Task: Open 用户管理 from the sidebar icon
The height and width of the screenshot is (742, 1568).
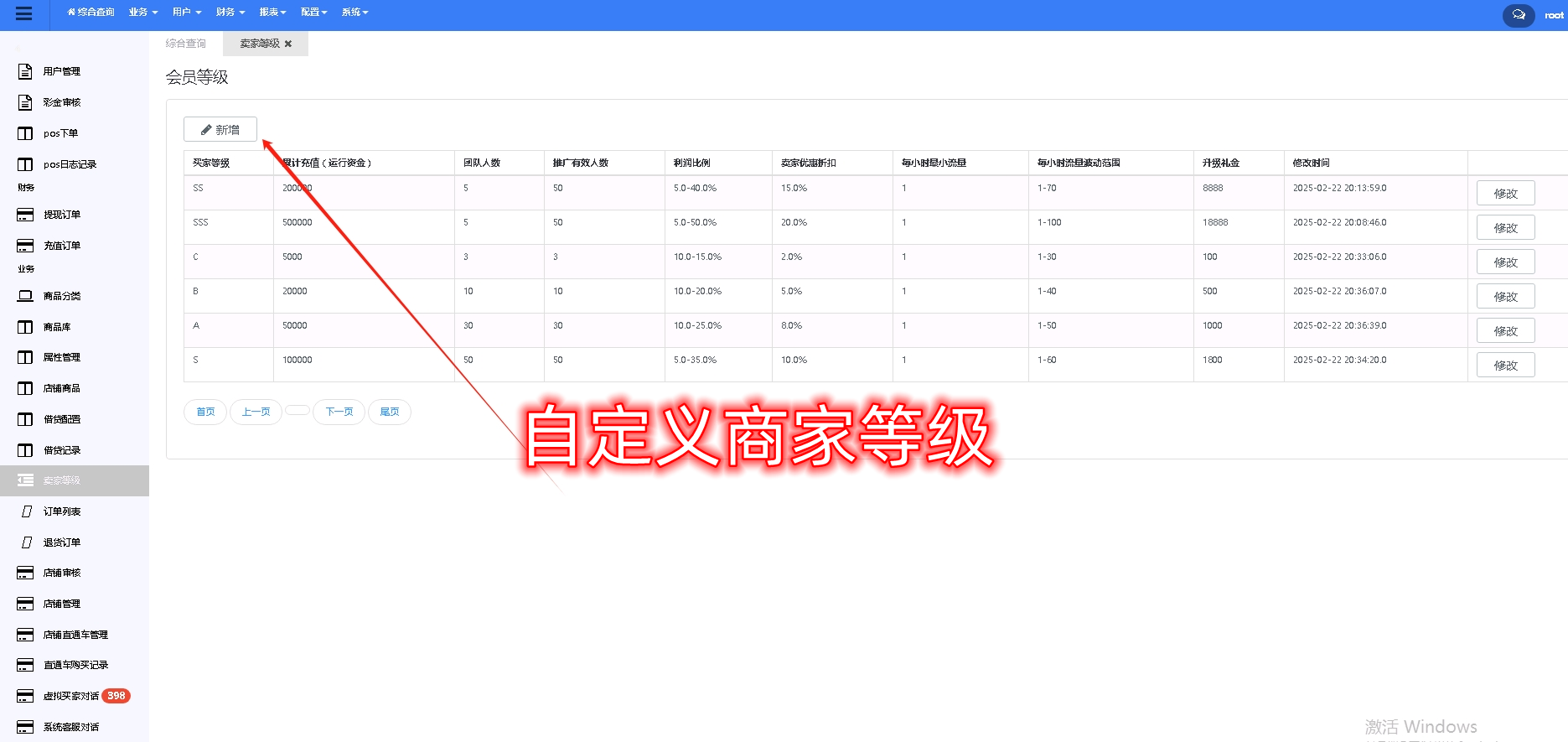Action: 25,71
